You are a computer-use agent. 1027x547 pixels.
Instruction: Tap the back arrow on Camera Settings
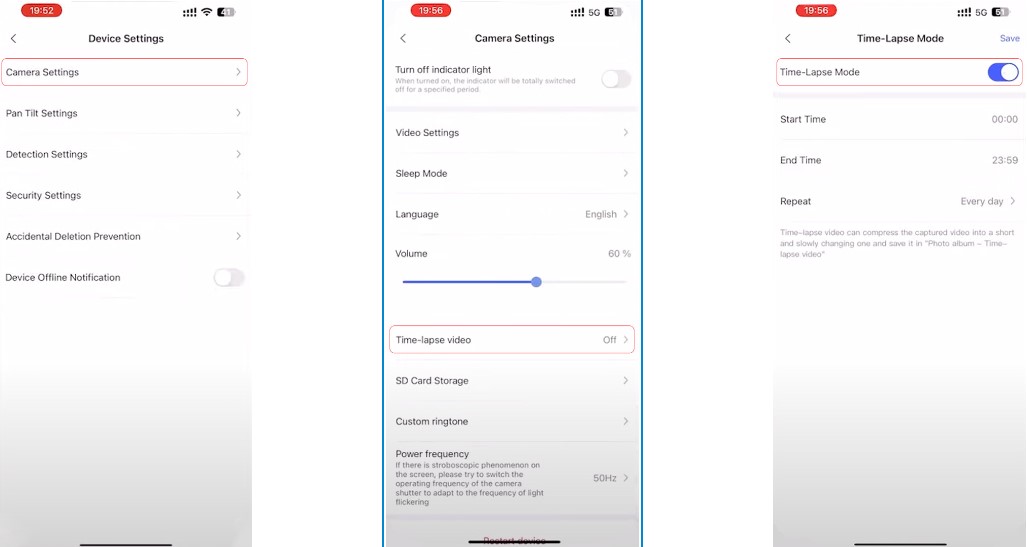tap(403, 39)
